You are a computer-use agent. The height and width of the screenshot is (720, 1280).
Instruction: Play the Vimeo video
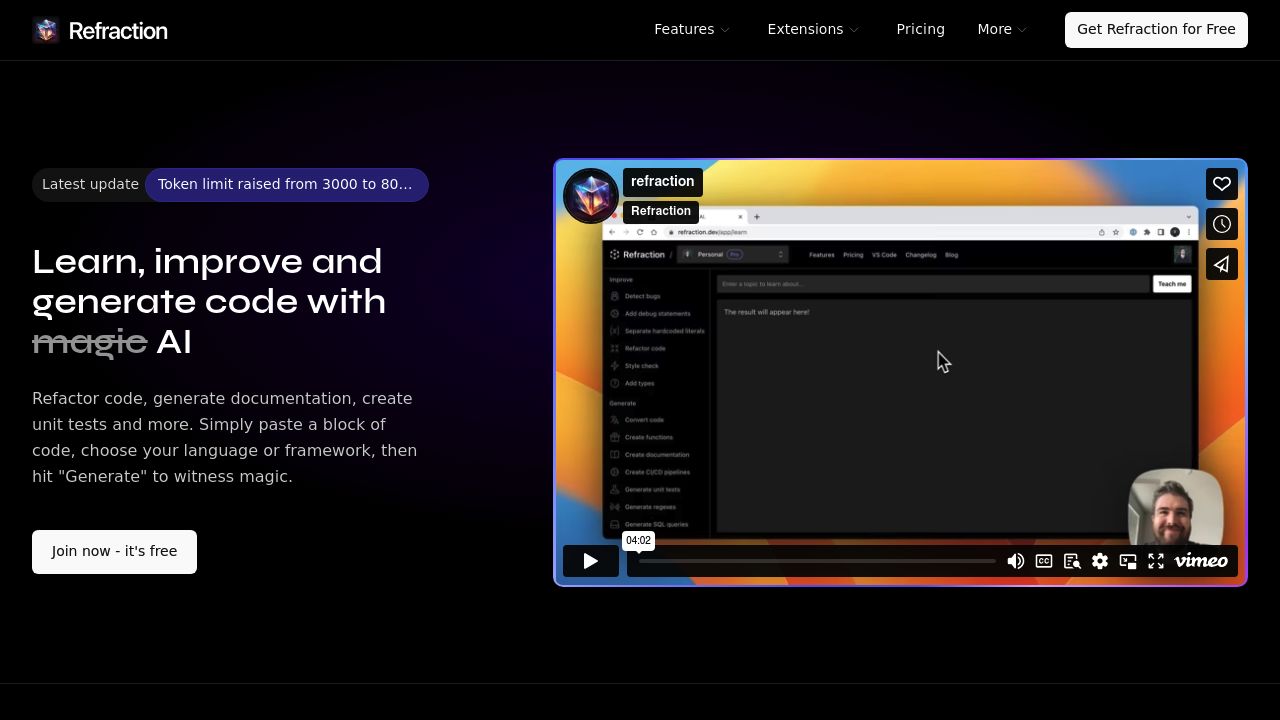click(591, 561)
